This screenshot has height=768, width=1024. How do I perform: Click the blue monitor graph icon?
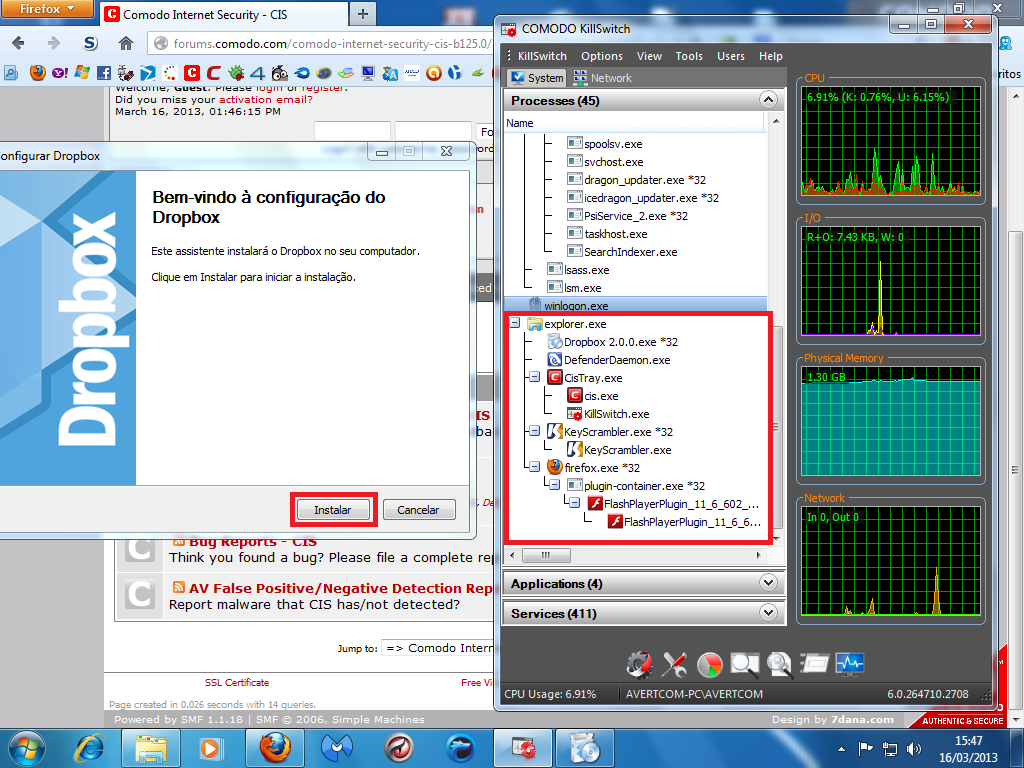(x=850, y=664)
